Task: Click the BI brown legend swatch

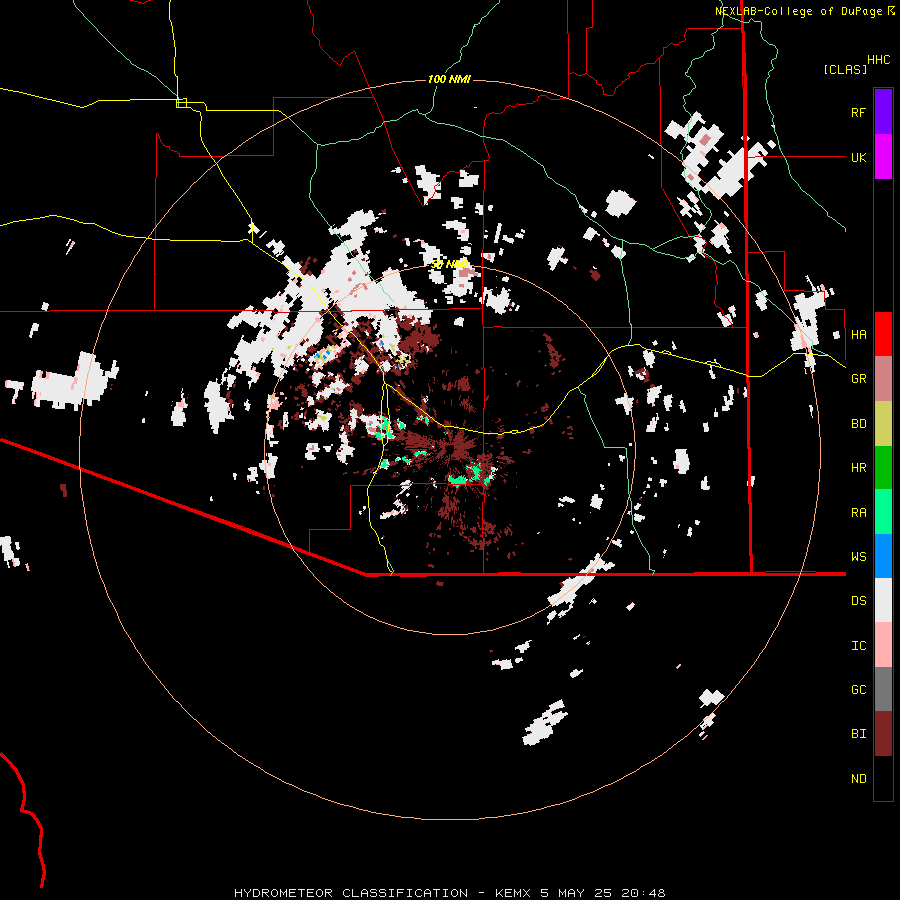Action: click(883, 734)
